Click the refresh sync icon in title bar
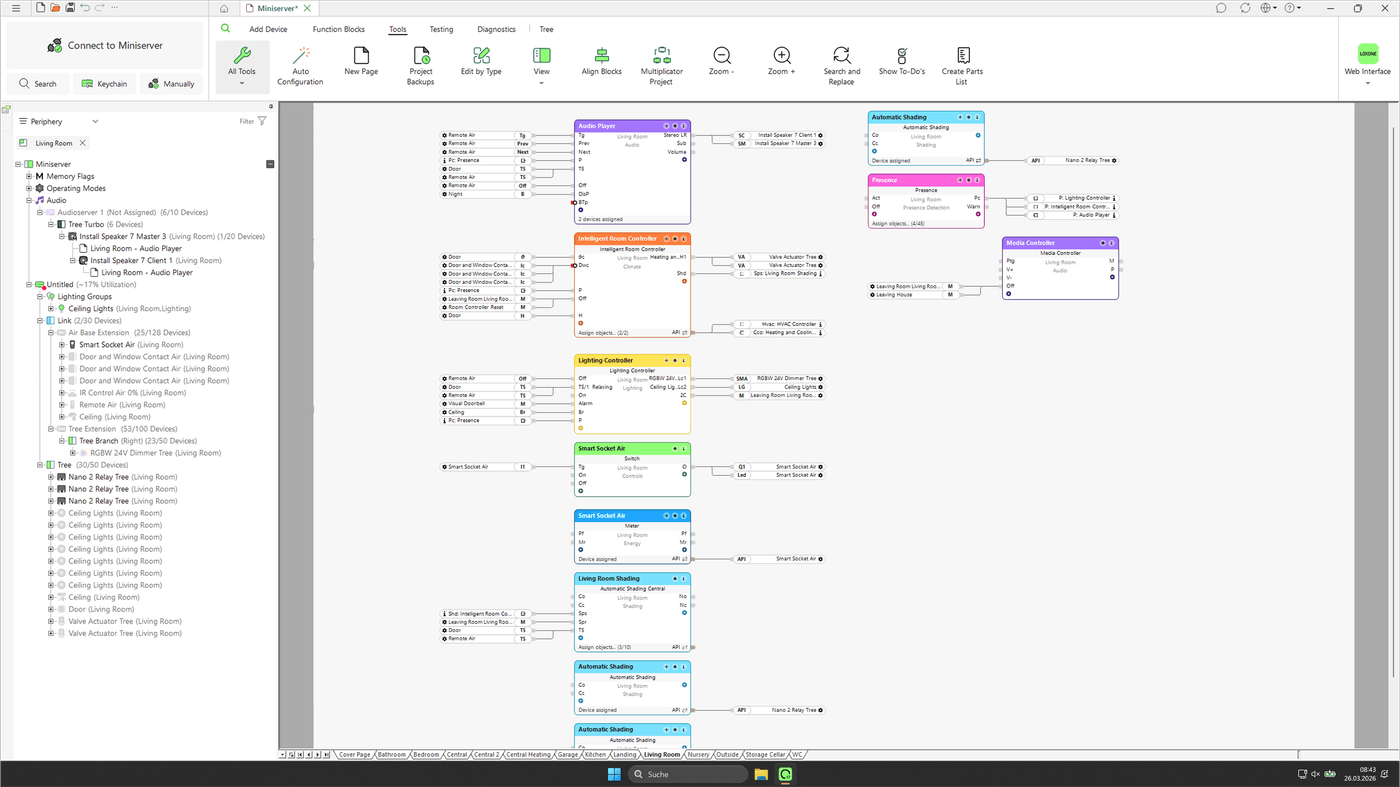The image size is (1400, 787). (1245, 8)
